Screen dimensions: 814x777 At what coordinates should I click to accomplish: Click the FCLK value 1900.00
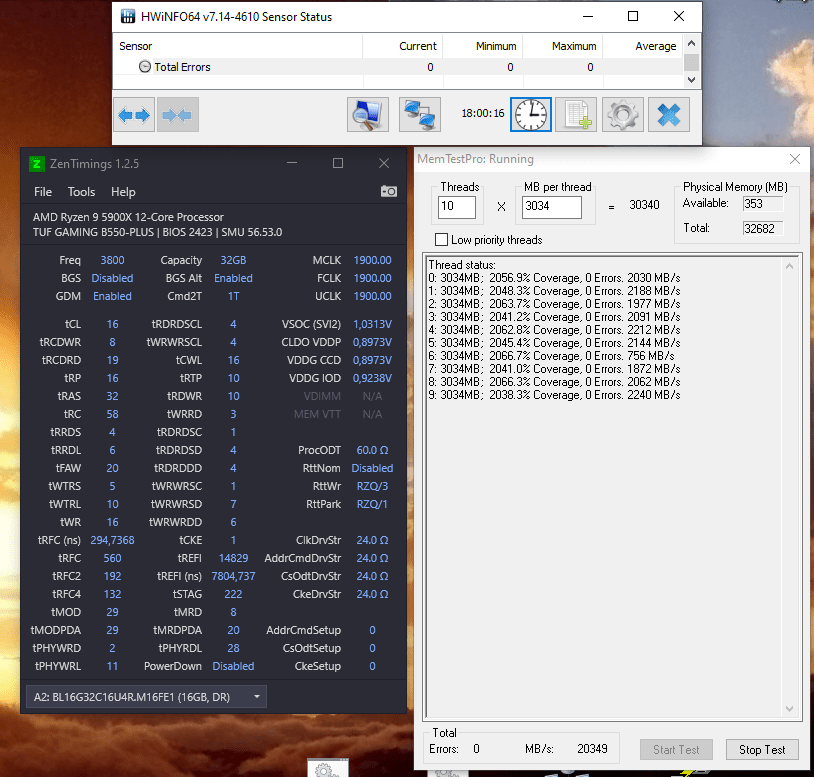pos(372,278)
